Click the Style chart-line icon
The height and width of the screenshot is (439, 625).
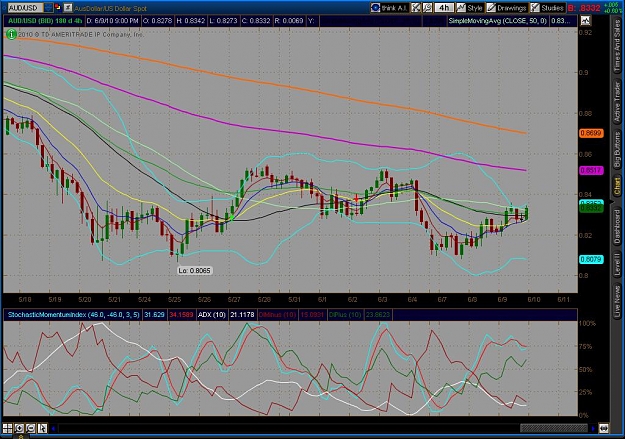(461, 8)
